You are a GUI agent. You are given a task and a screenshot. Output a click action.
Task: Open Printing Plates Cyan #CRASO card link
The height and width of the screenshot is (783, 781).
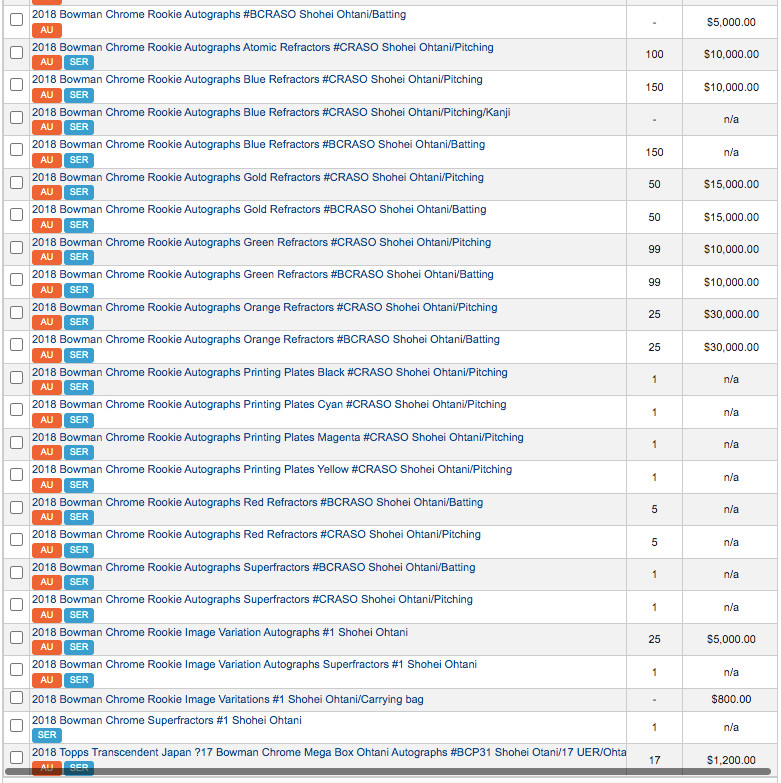point(269,404)
